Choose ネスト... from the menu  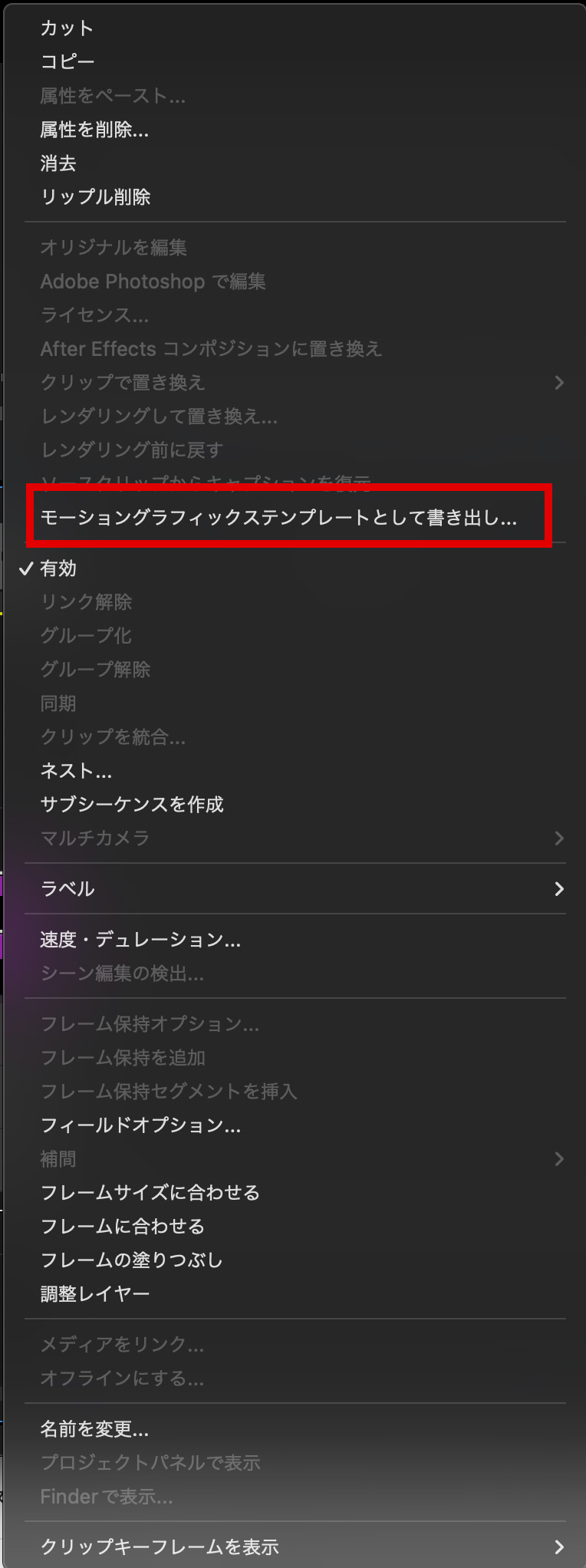(76, 771)
